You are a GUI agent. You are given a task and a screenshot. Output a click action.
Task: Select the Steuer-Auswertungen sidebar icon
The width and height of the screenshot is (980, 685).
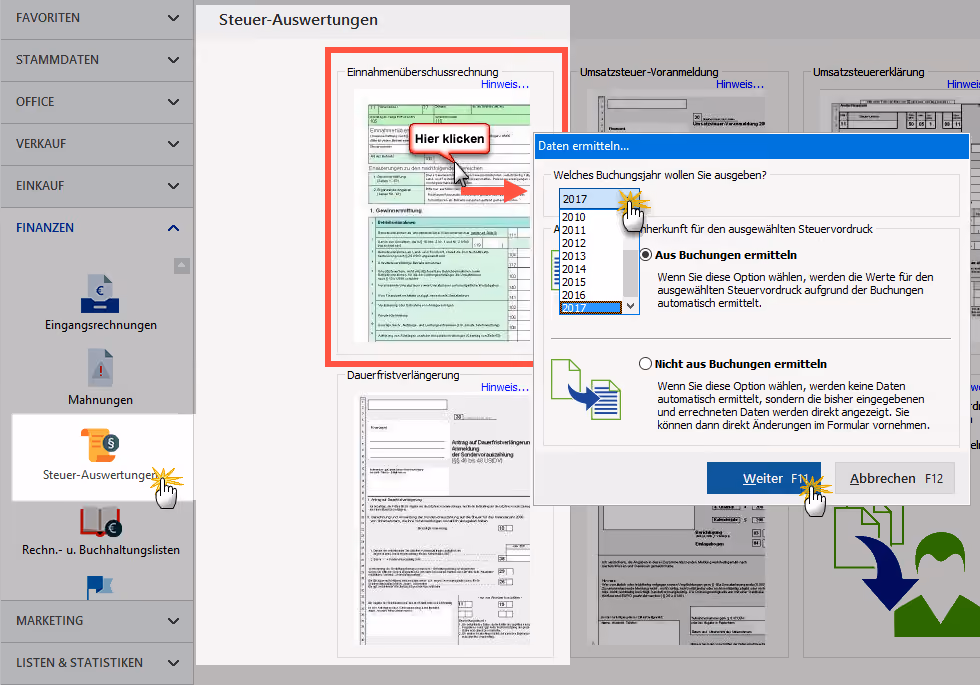(100, 444)
